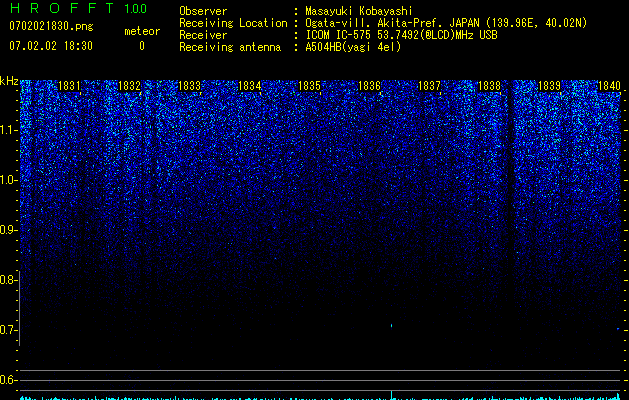Click the kHz axis unit label
Viewport: 629px width, 400px height.
tap(9, 81)
